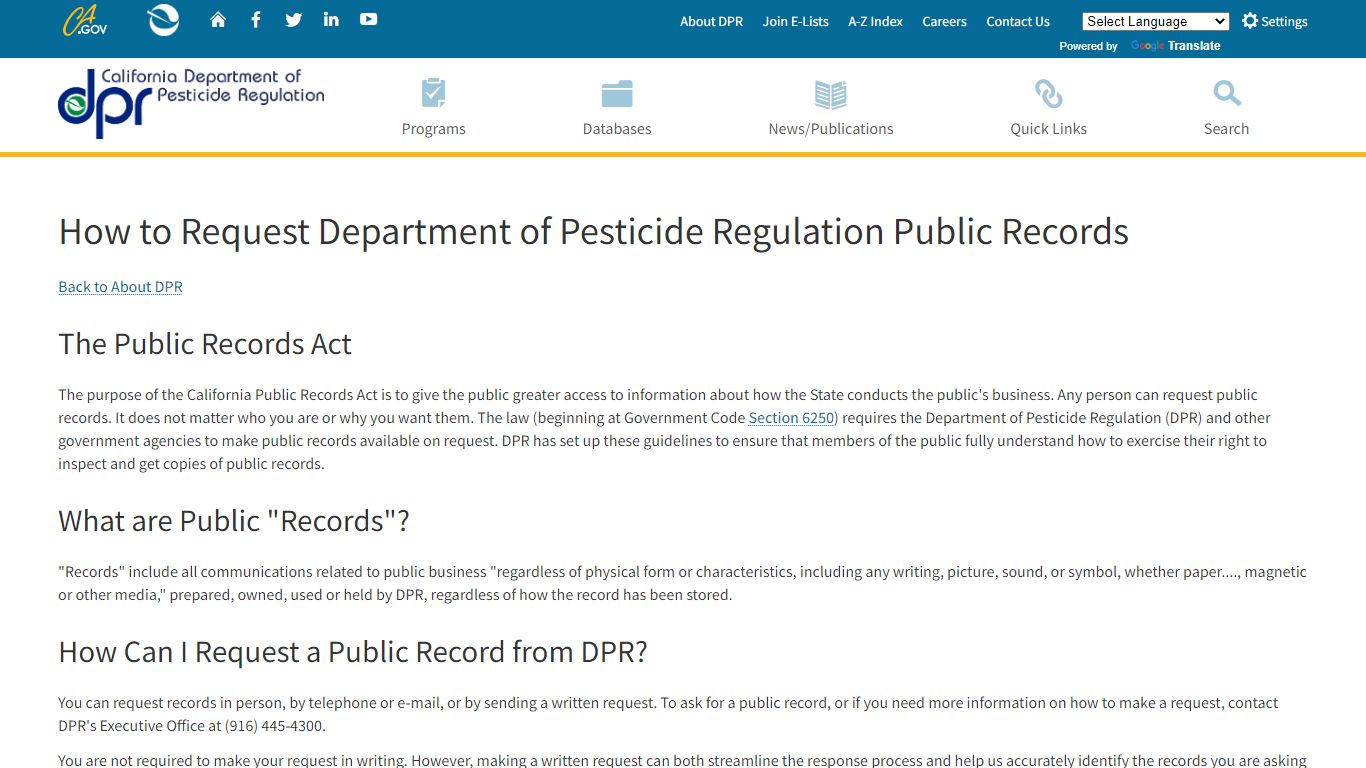Image resolution: width=1366 pixels, height=768 pixels.
Task: Click the DPR department logo
Action: click(191, 103)
